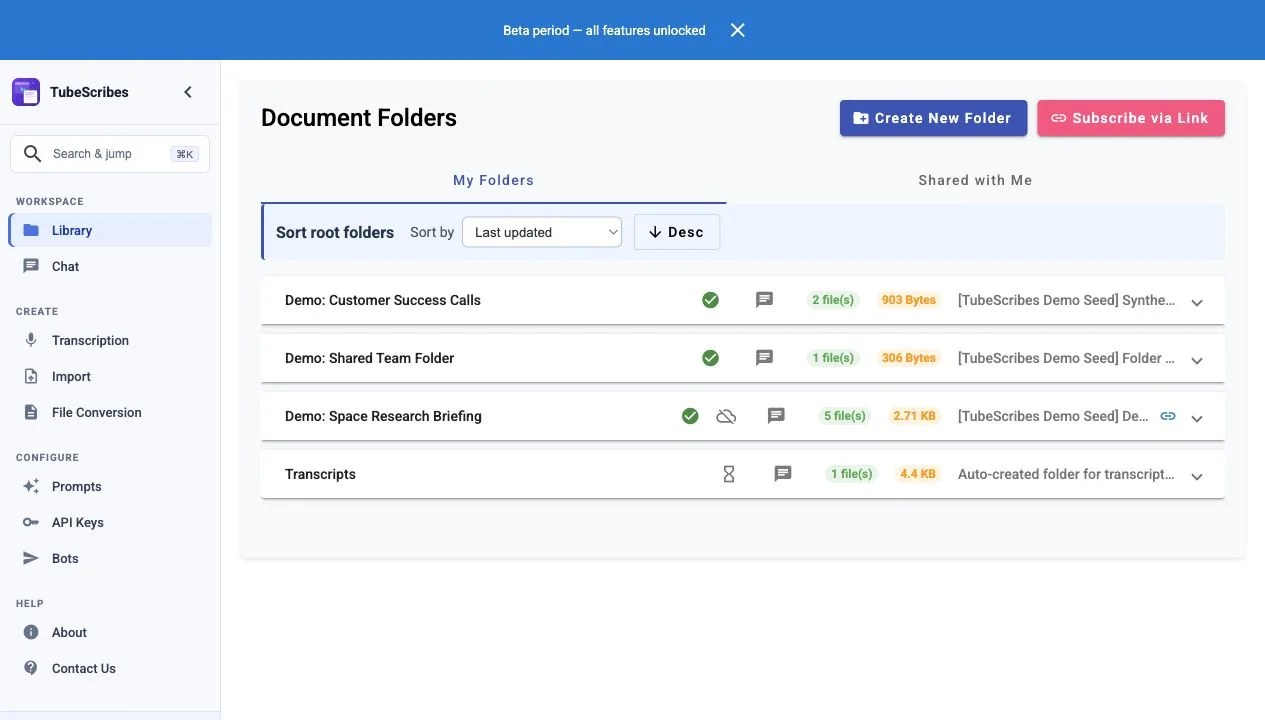This screenshot has width=1265, height=720.
Task: Click the 5 file(s) badge
Action: [845, 416]
